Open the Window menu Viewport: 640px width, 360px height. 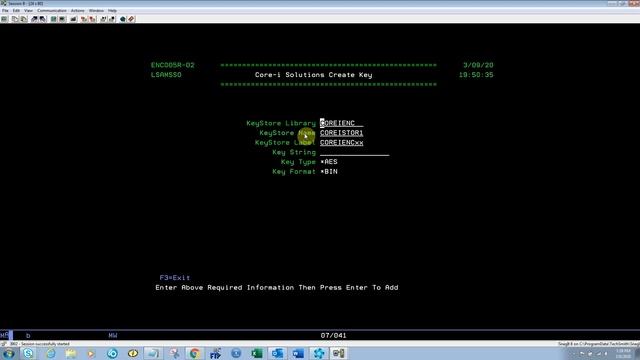96,11
